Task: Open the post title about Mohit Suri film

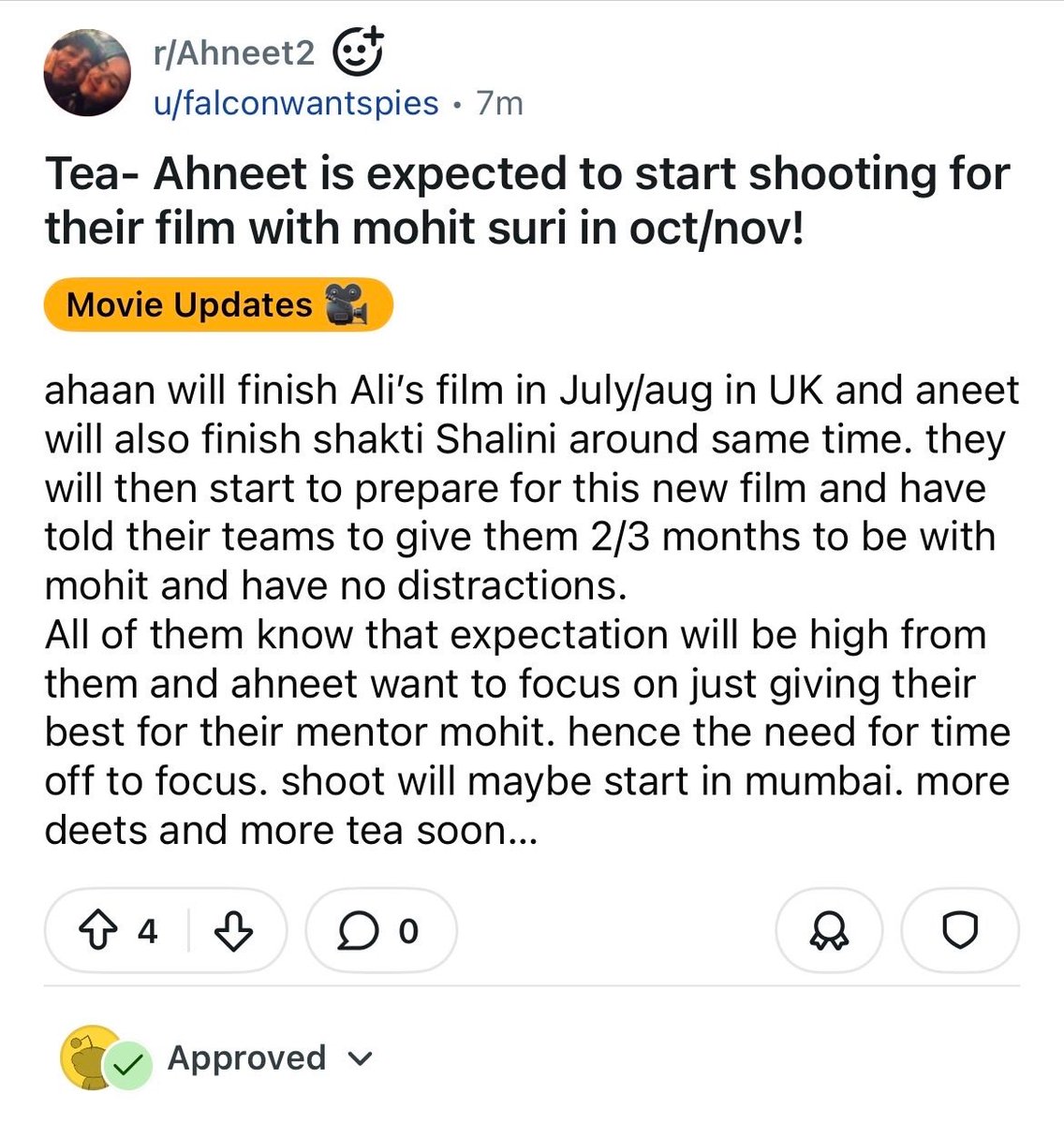Action: [x=526, y=200]
